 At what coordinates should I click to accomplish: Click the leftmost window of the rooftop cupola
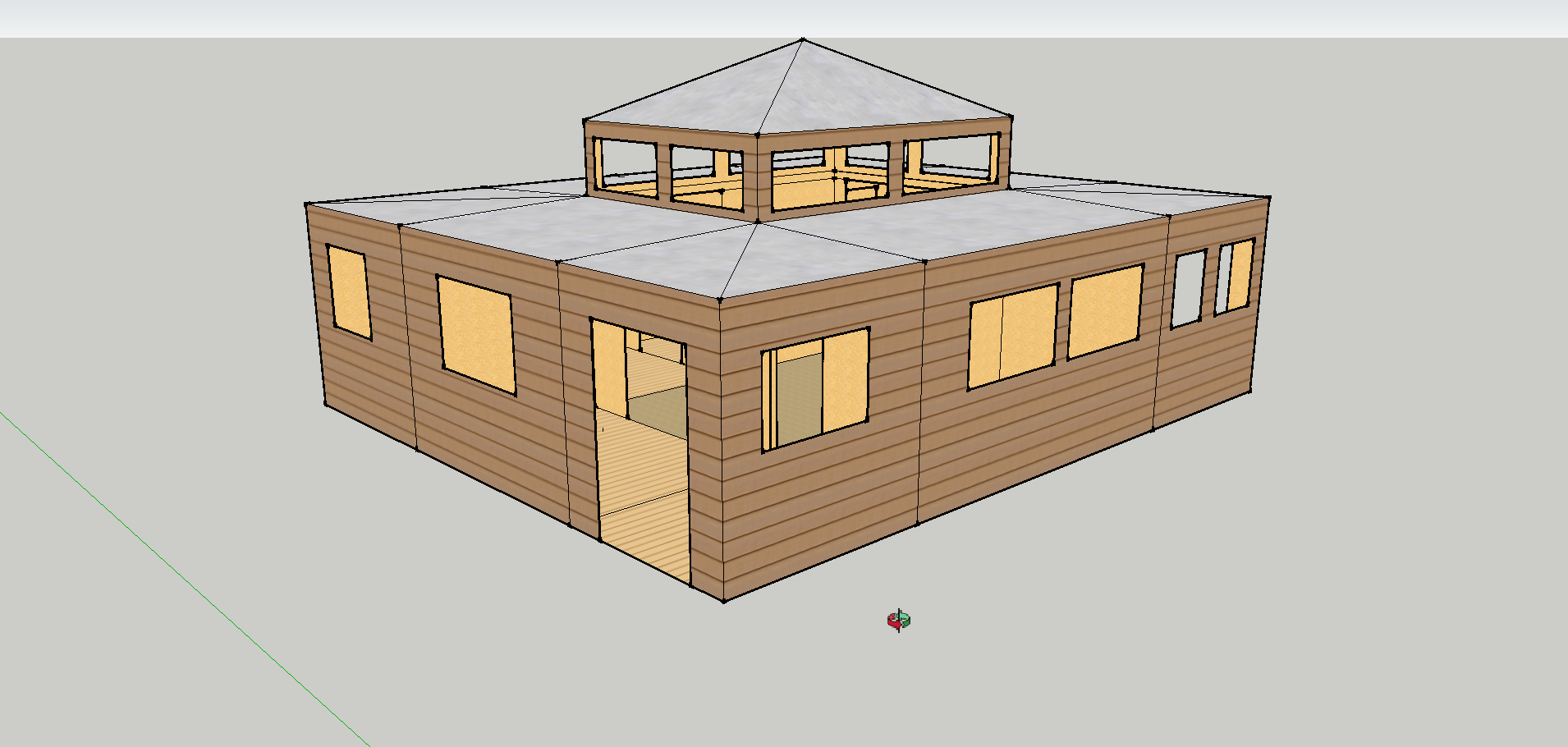click(626, 167)
